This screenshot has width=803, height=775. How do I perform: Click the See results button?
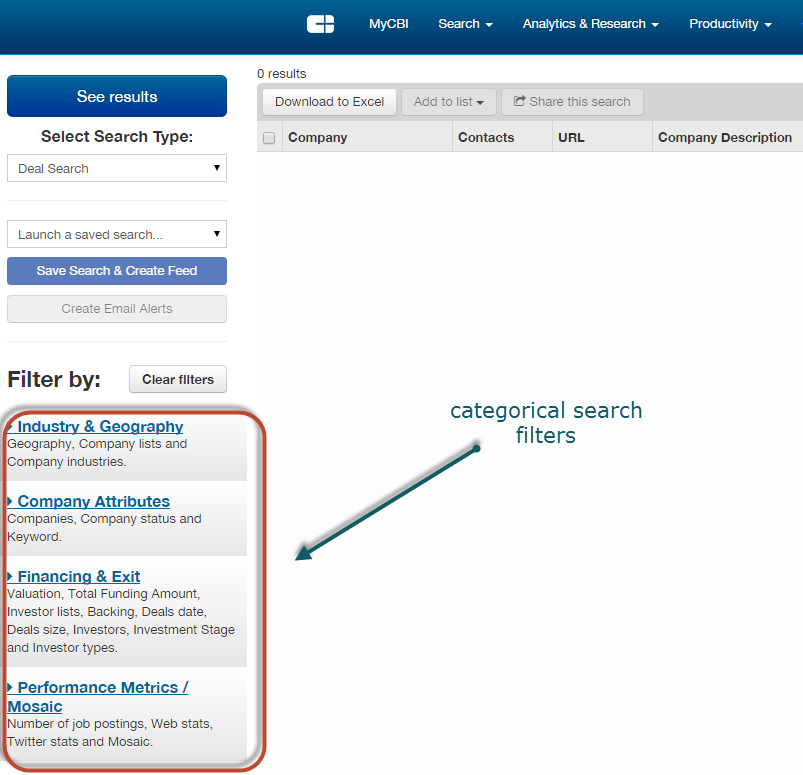pos(117,97)
